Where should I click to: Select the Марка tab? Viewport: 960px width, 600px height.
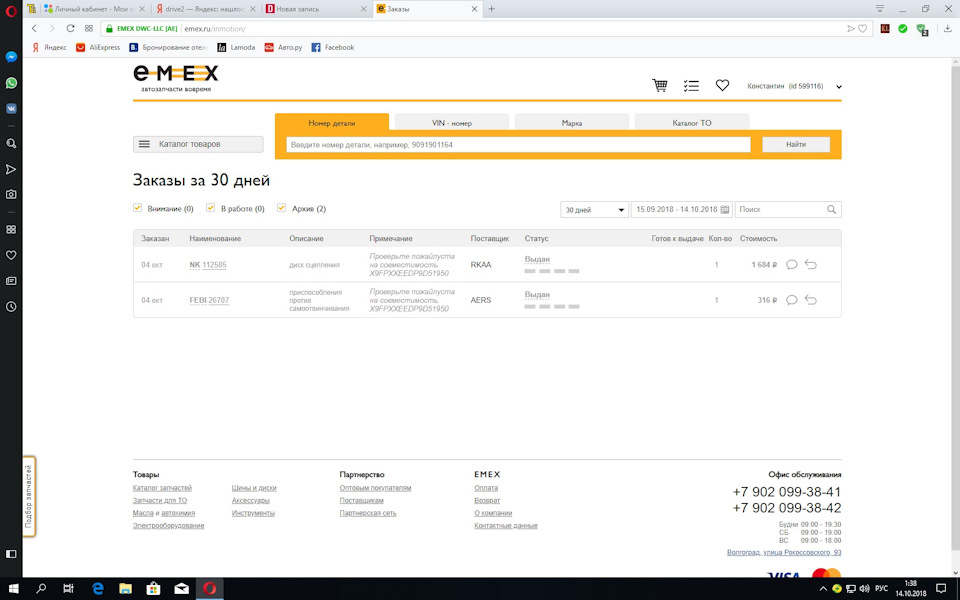[x=572, y=122]
